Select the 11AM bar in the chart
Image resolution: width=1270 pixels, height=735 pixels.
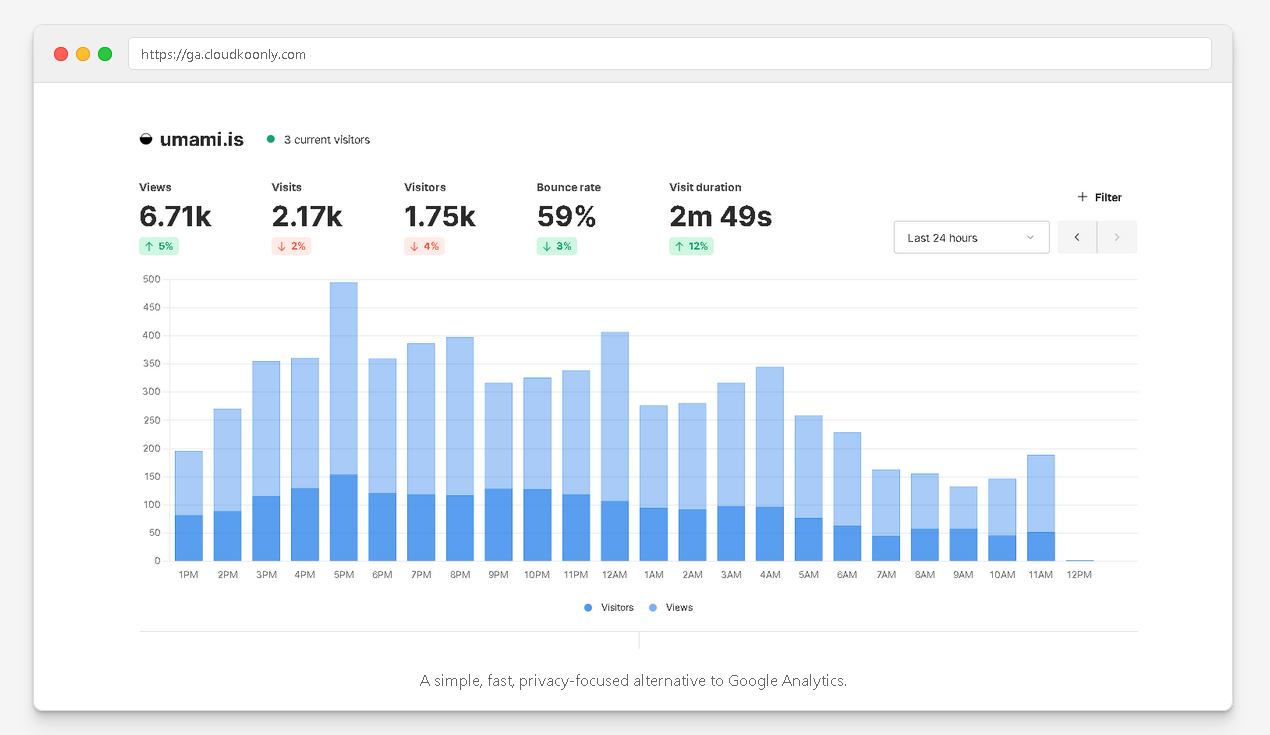pyautogui.click(x=1041, y=508)
